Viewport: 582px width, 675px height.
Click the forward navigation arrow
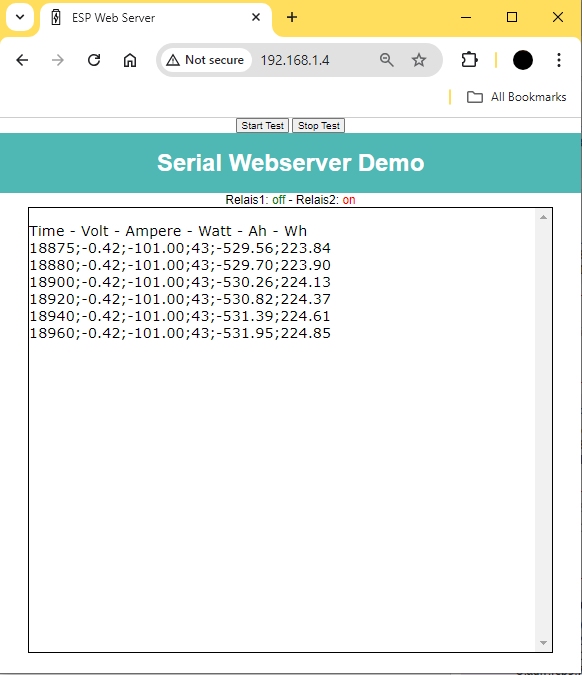[x=58, y=60]
